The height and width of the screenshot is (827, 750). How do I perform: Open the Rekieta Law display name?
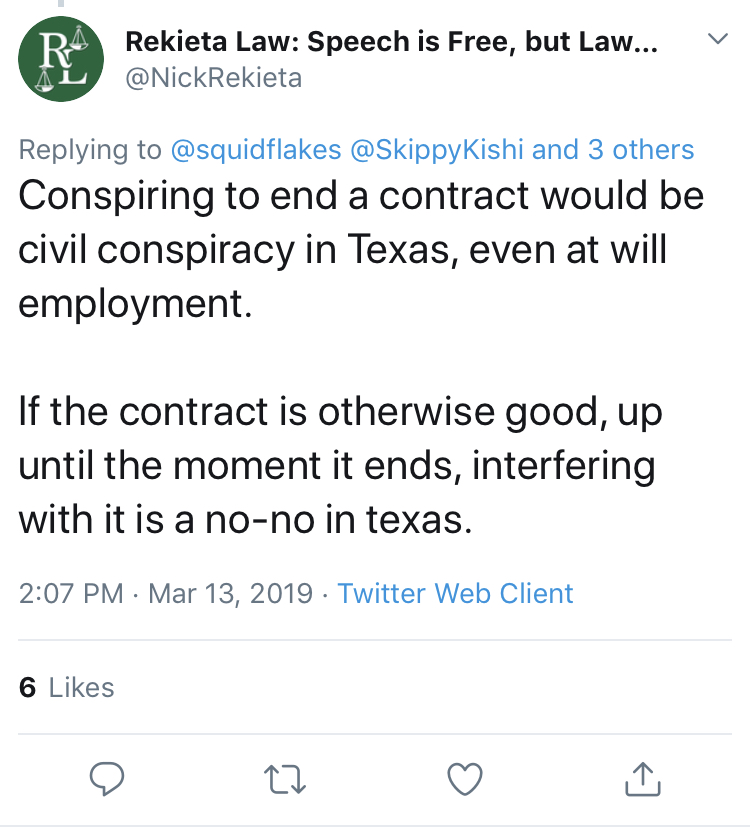[391, 42]
